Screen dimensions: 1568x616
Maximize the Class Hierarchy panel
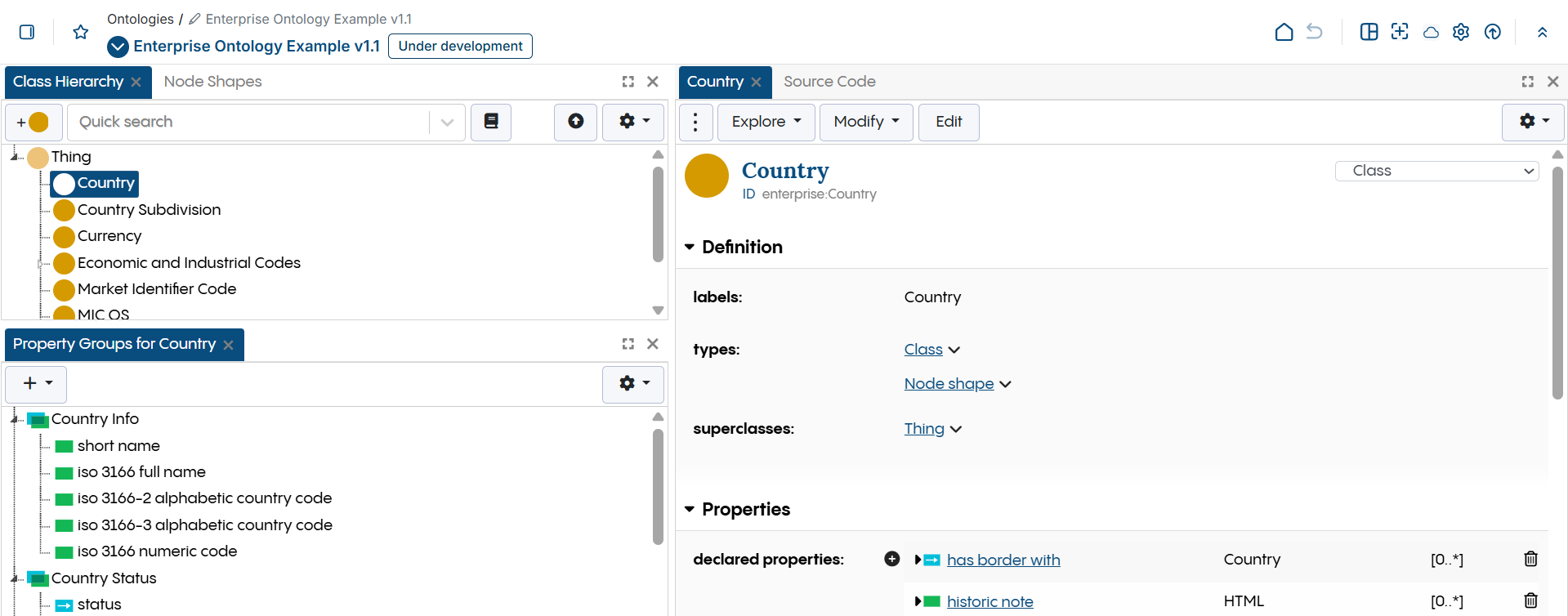(x=628, y=82)
